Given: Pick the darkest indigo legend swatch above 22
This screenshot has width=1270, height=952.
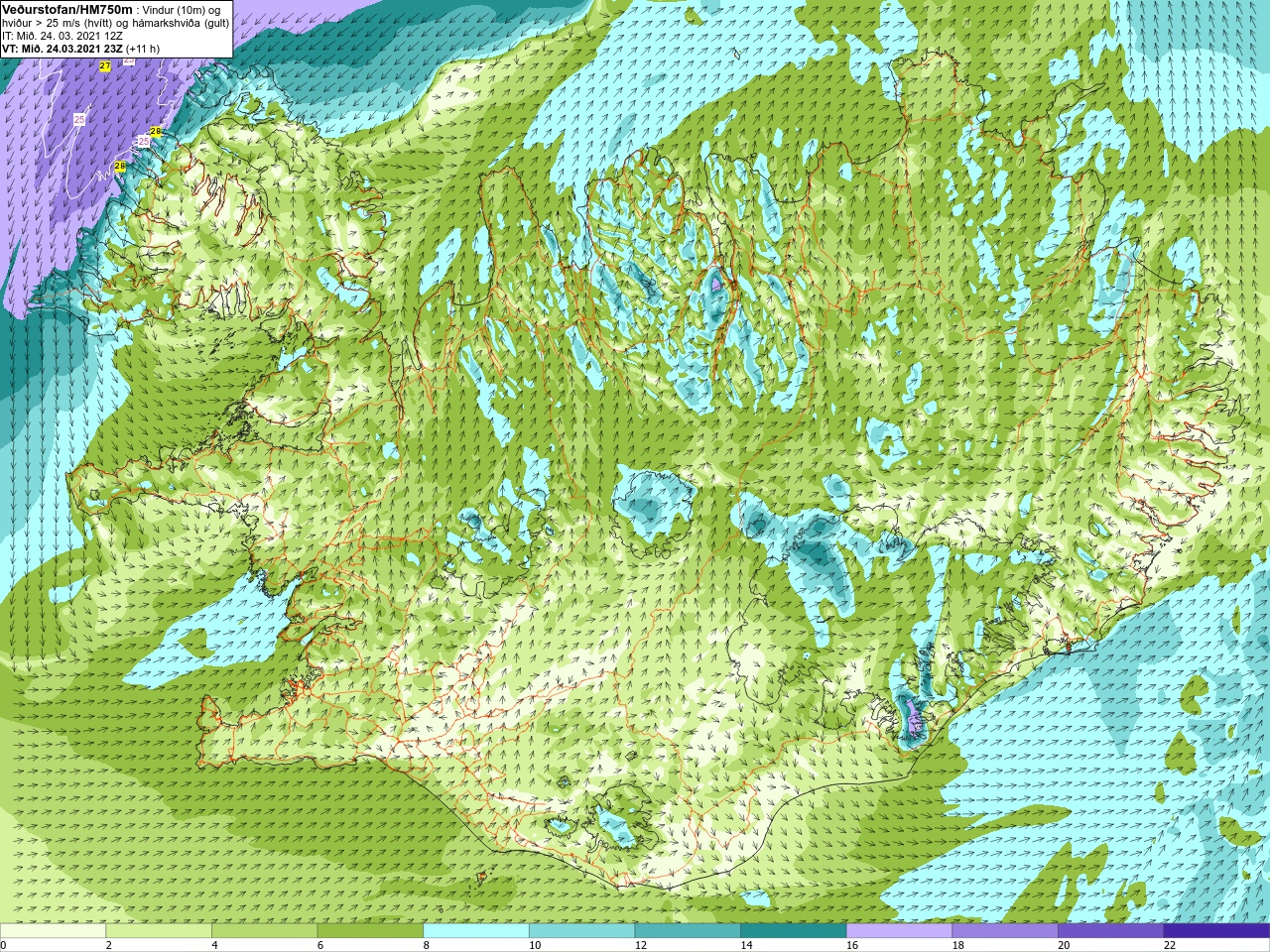Looking at the screenshot, I should click(1217, 931).
